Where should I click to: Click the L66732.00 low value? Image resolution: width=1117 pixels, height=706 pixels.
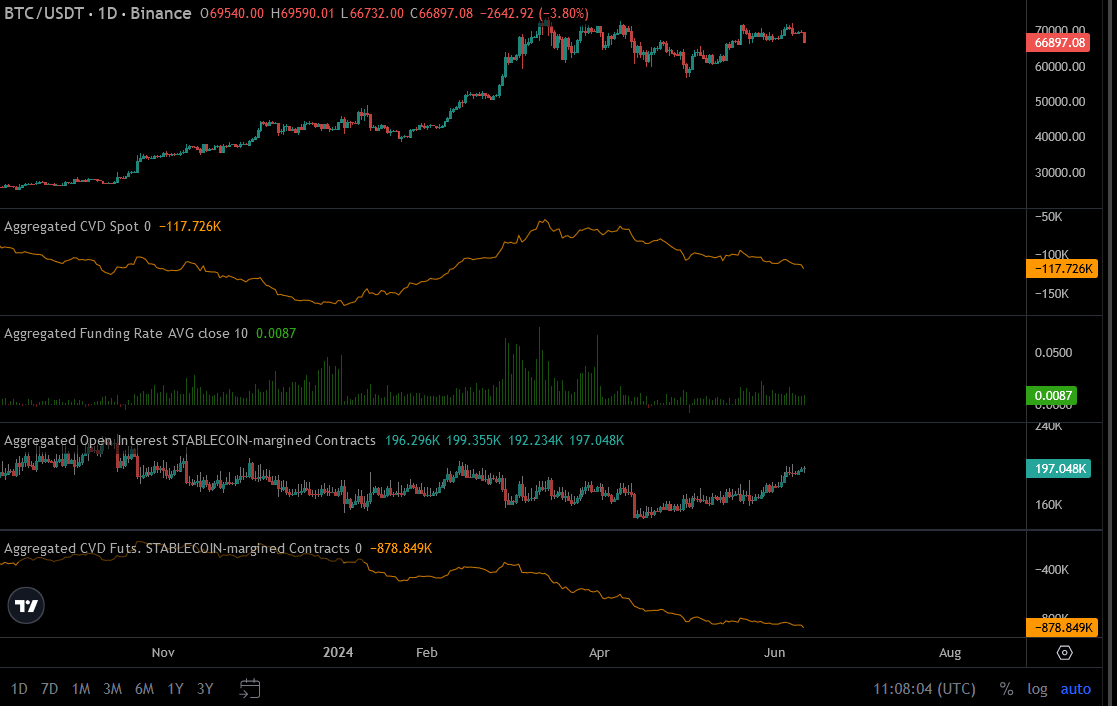tap(372, 14)
